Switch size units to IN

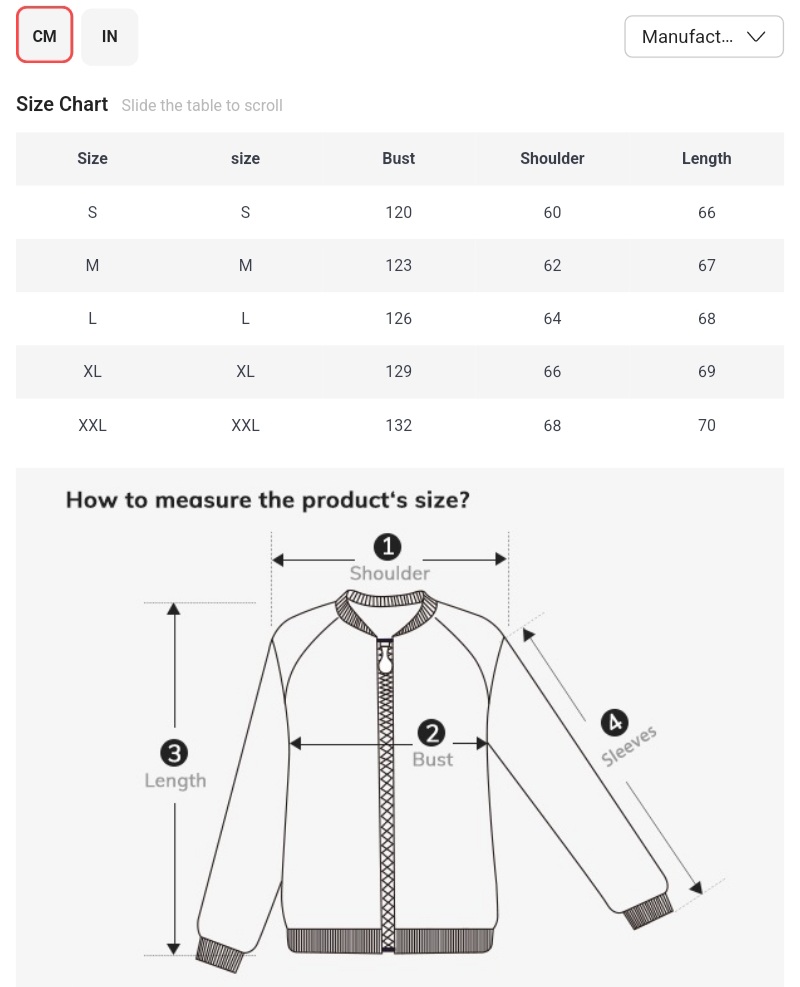[110, 36]
